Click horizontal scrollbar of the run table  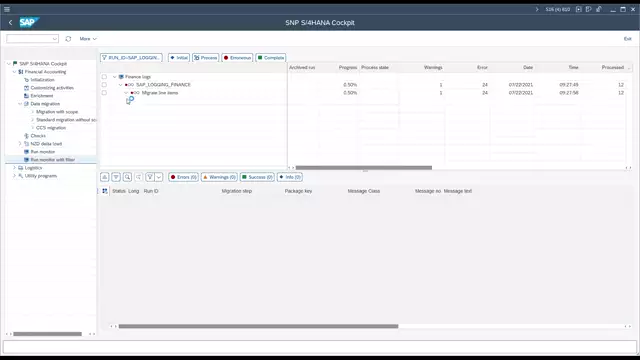pos(364,168)
